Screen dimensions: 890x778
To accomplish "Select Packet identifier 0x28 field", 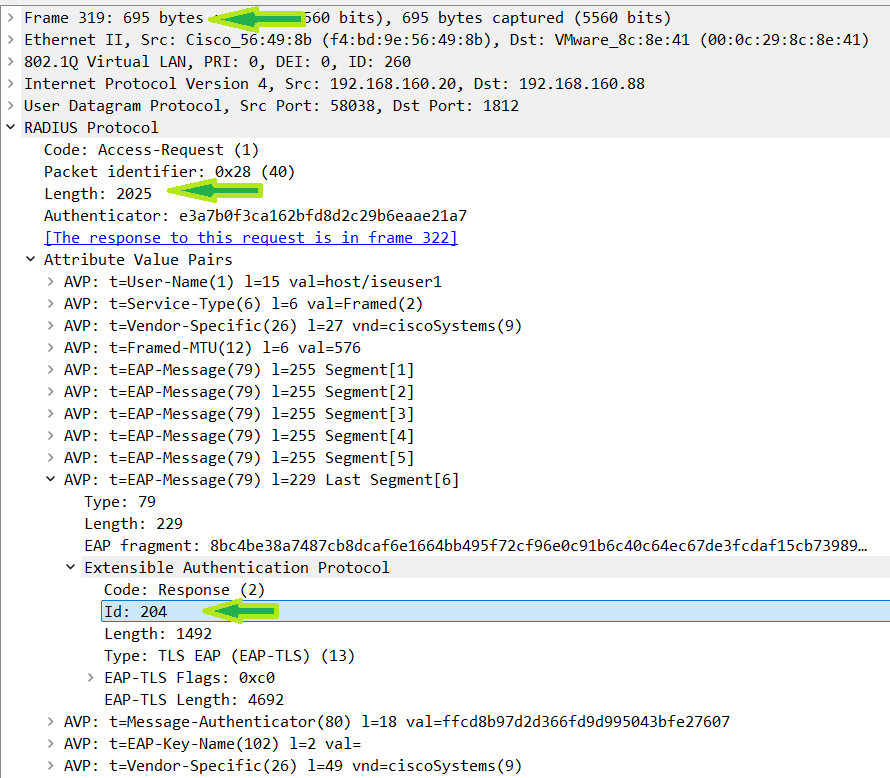I will pos(170,172).
